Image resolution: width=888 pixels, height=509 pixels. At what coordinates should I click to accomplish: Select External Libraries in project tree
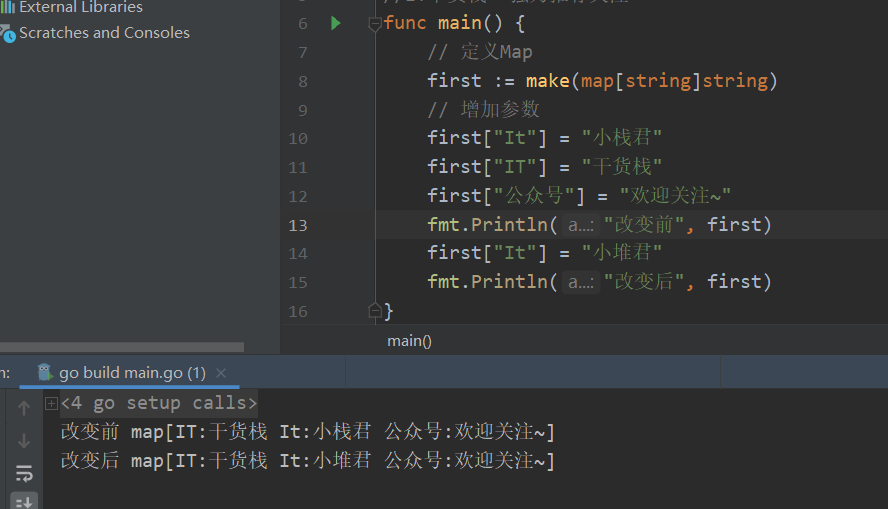pos(81,7)
